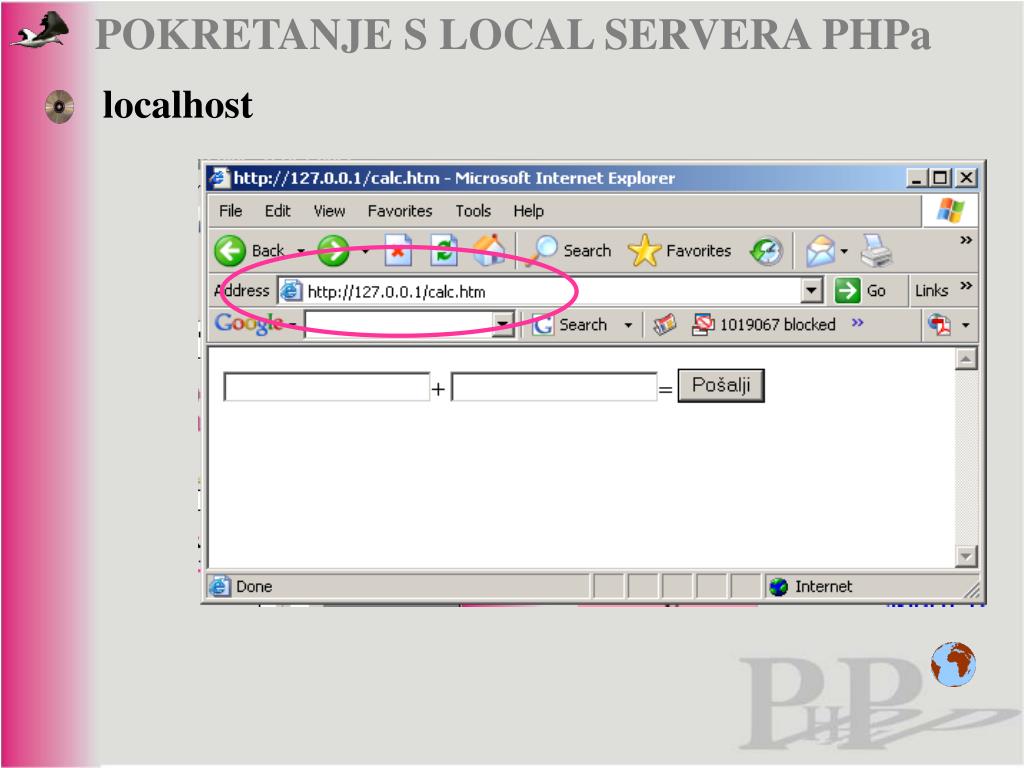Image resolution: width=1024 pixels, height=768 pixels.
Task: Click the Windows flag logo
Action: tap(950, 210)
